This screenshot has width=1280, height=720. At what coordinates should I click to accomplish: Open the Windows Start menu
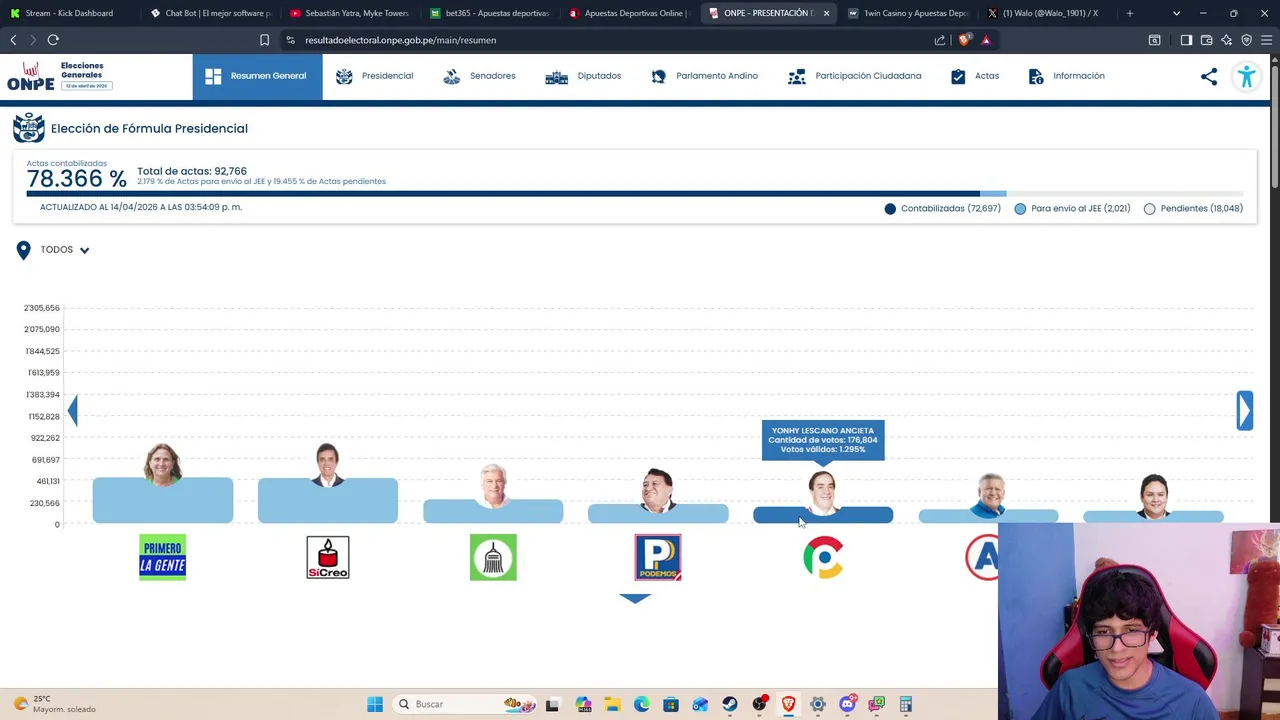[x=375, y=704]
